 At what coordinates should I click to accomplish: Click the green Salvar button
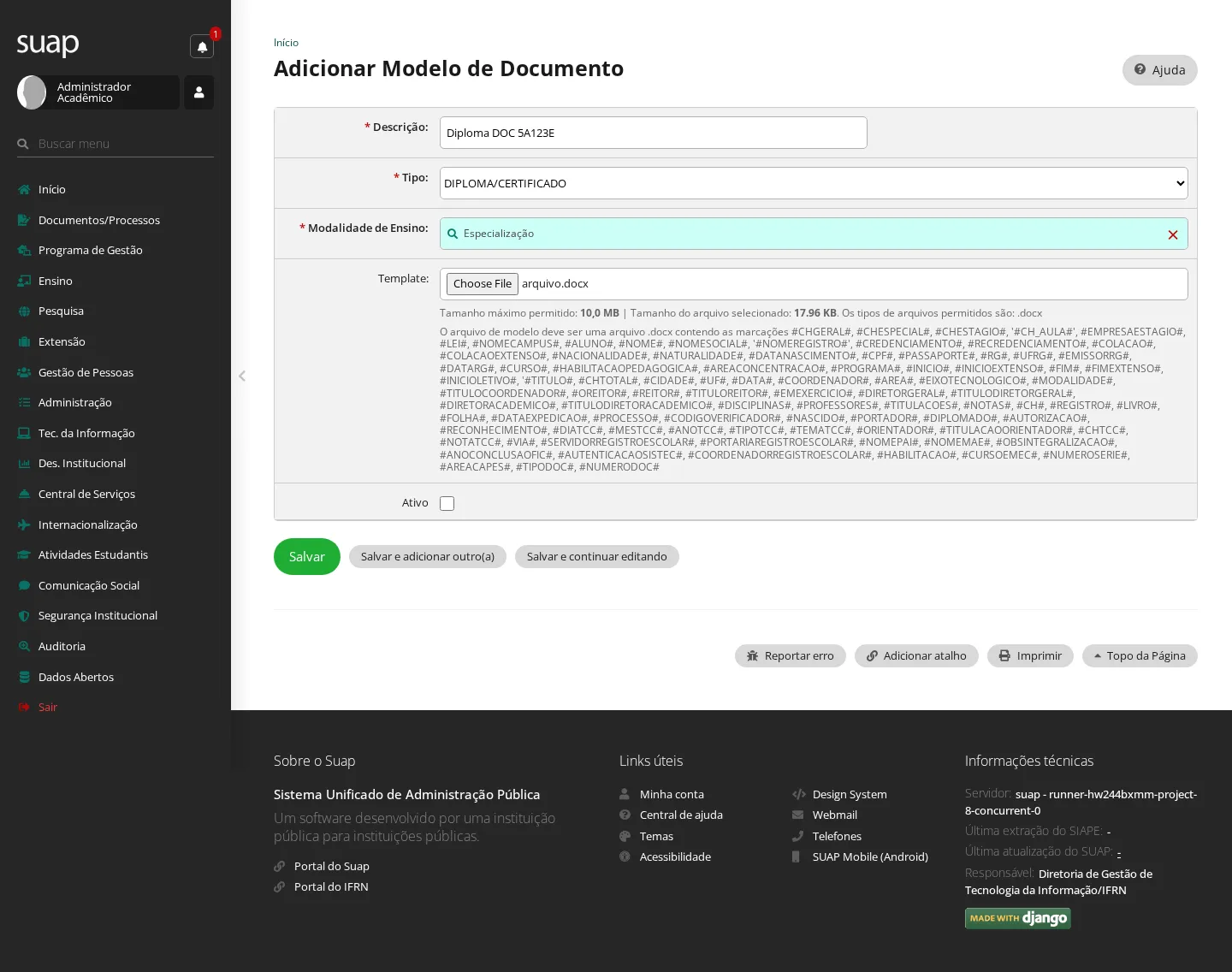click(307, 557)
